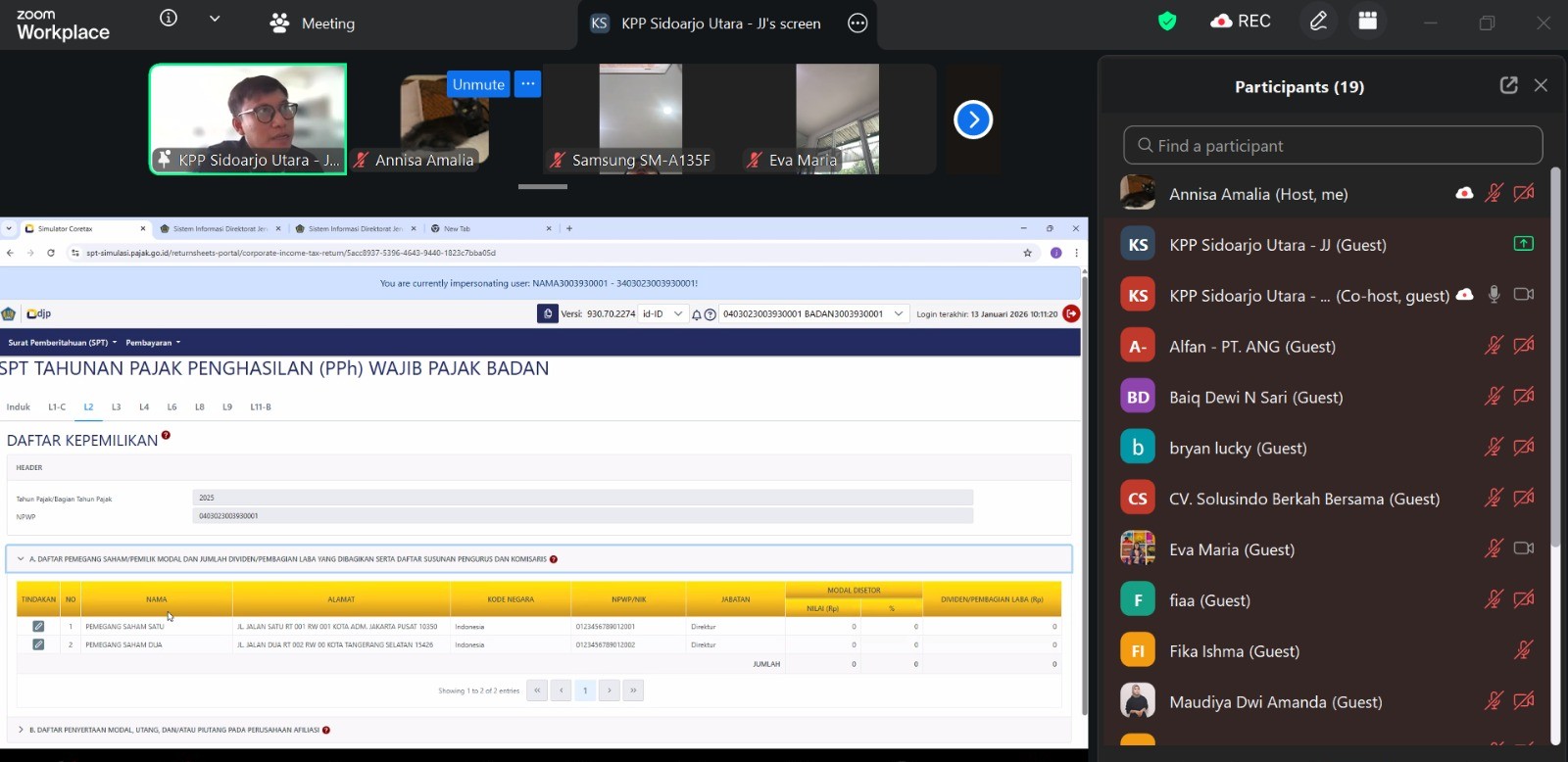The height and width of the screenshot is (762, 1568).
Task: Open the Surat Pemberitahuan (SPT) menu
Action: point(62,343)
